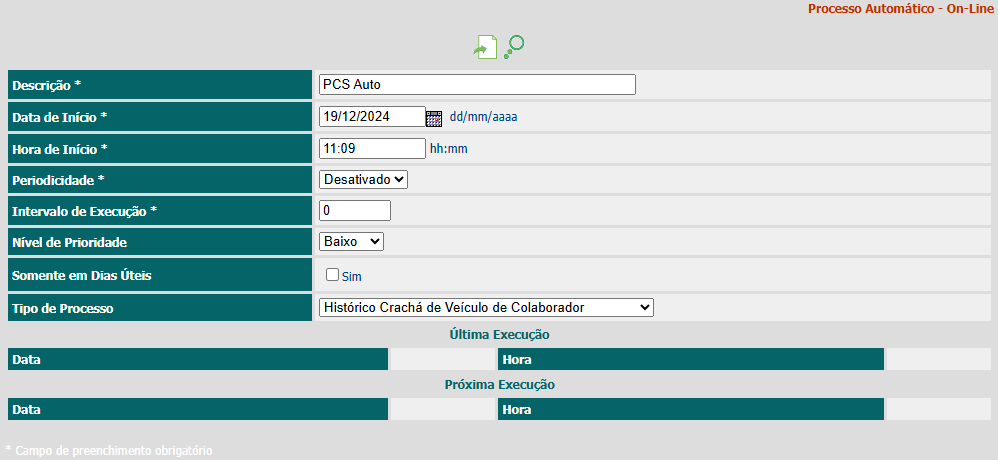Click the Processo Automático - On-Line title
998x460 pixels.
900,9
